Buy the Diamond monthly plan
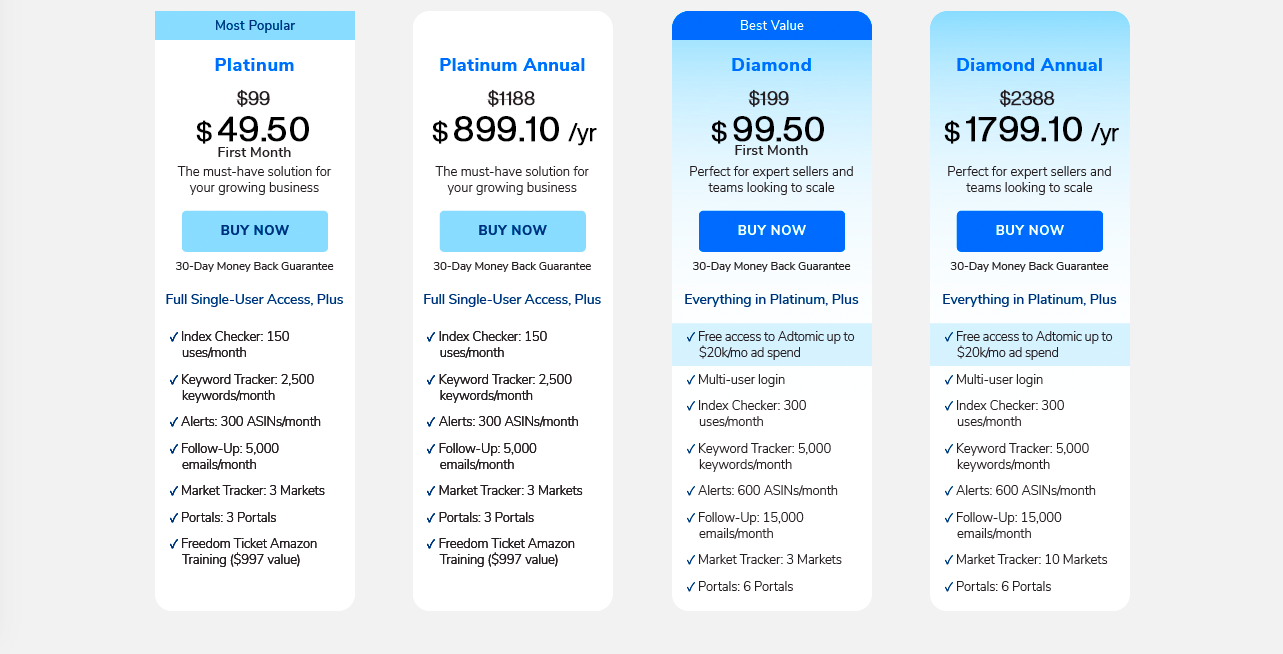This screenshot has height=654, width=1283. click(x=771, y=231)
